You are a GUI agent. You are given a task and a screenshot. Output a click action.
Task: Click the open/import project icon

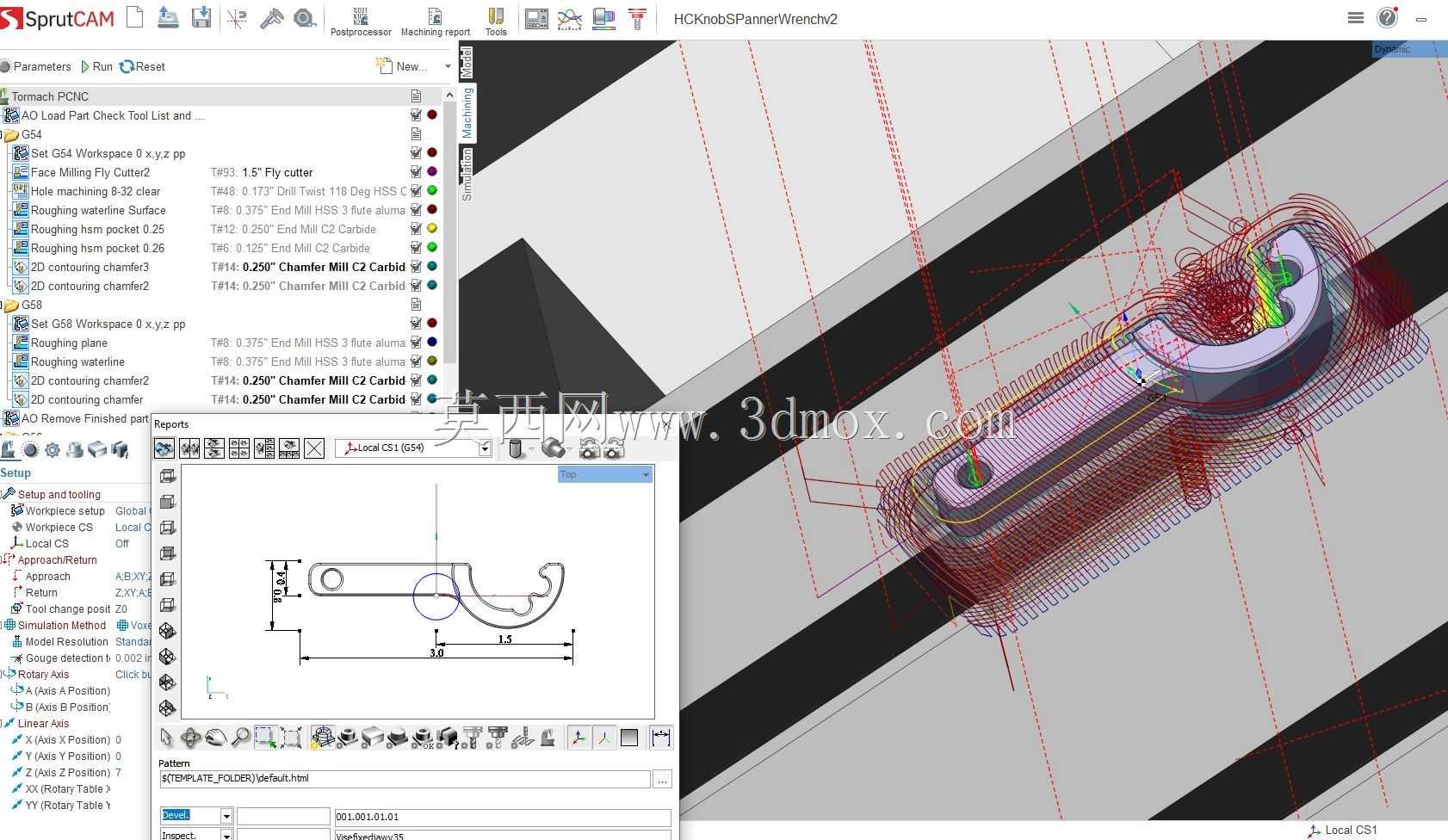click(168, 17)
